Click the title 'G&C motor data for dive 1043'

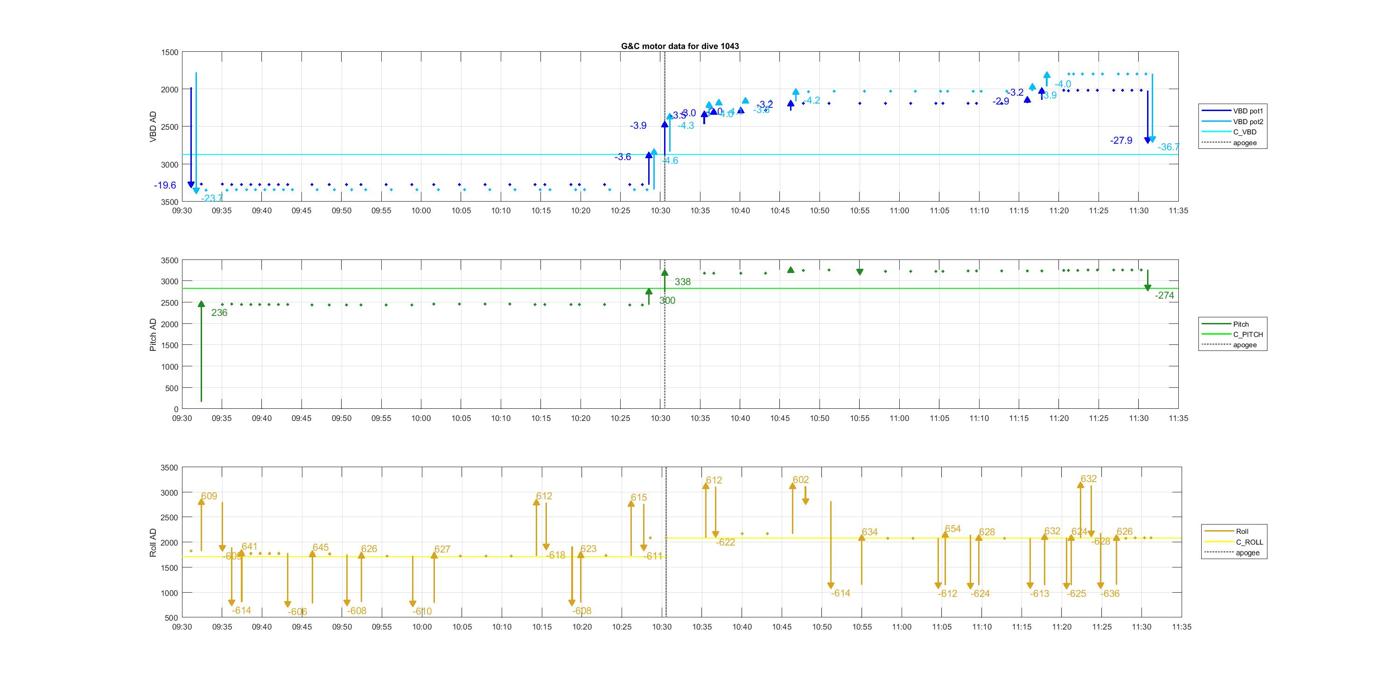pyautogui.click(x=680, y=46)
